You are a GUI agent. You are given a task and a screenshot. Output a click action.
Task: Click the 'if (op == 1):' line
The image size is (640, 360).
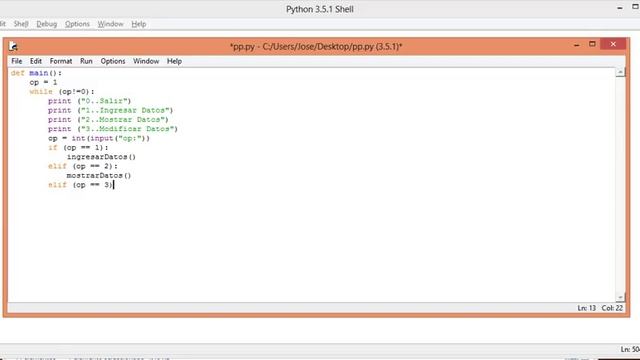[x=78, y=148]
